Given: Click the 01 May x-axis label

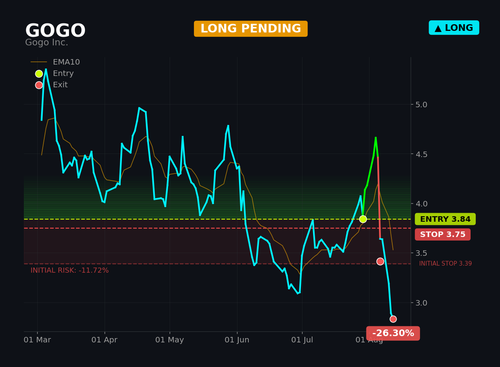Looking at the screenshot, I should click(x=169, y=340).
